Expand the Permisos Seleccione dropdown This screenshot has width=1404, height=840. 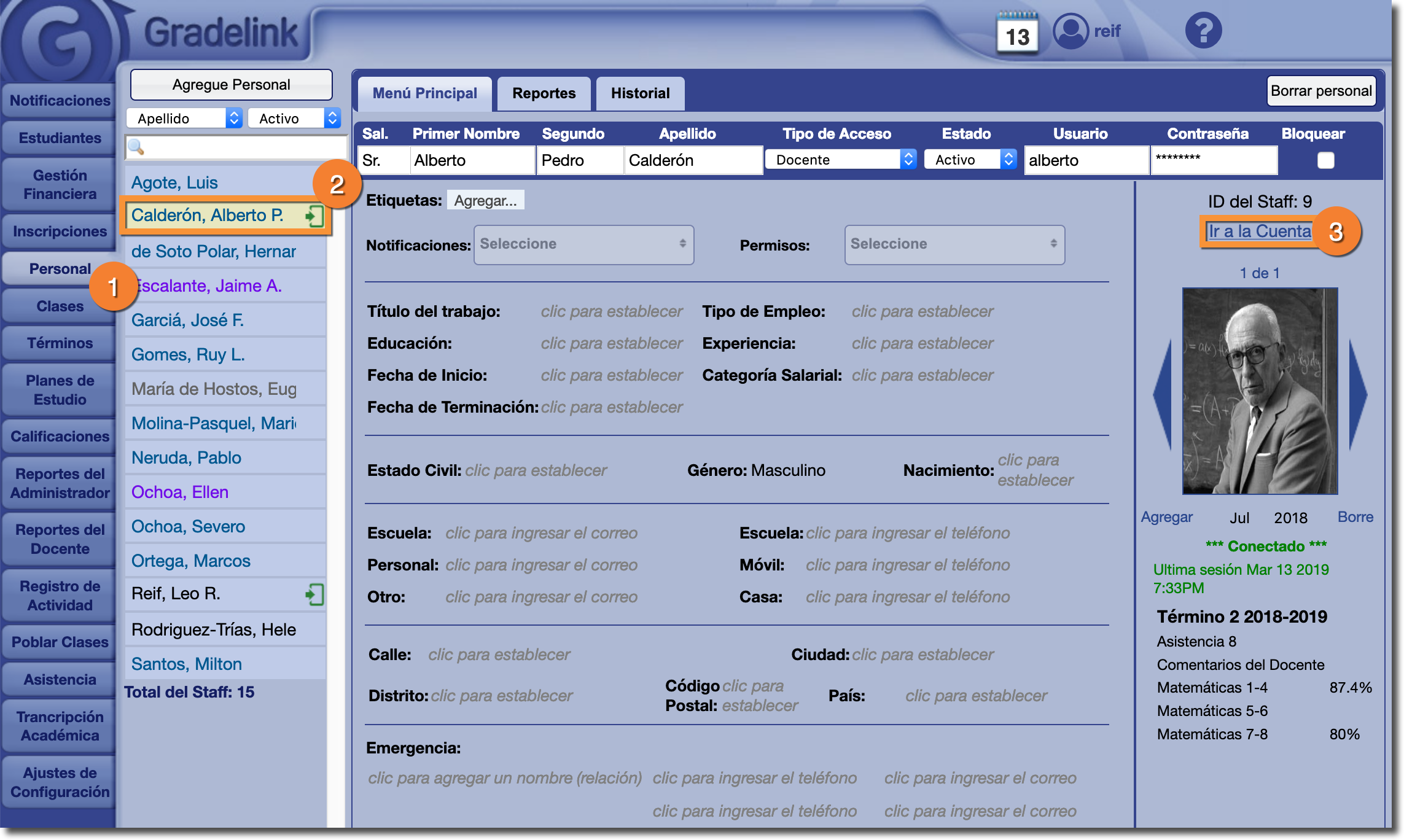pos(954,244)
